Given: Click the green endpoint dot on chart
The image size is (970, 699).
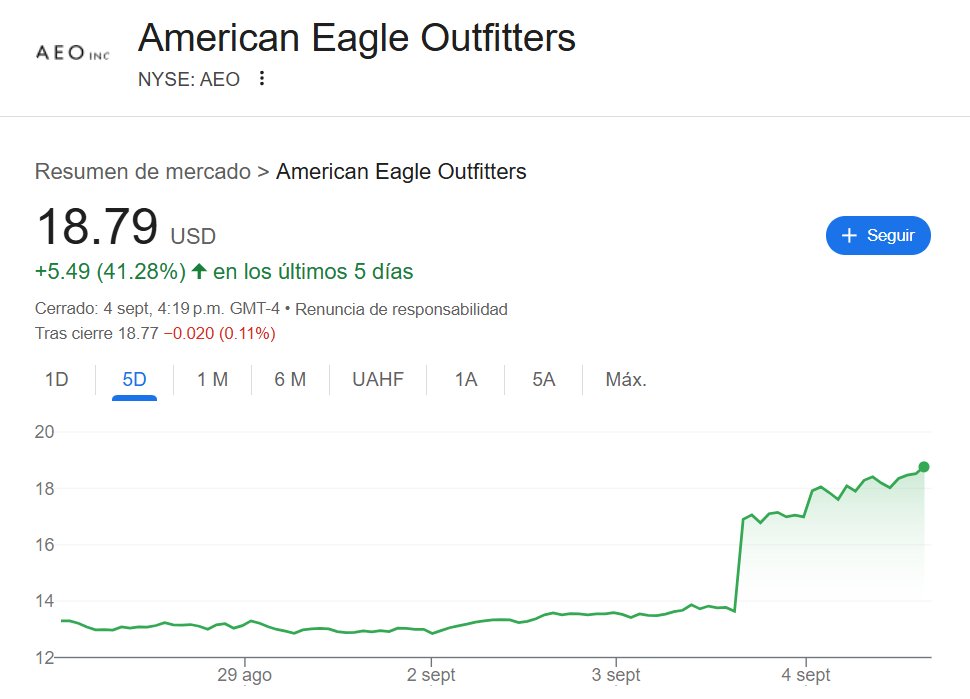Looking at the screenshot, I should click(923, 467).
